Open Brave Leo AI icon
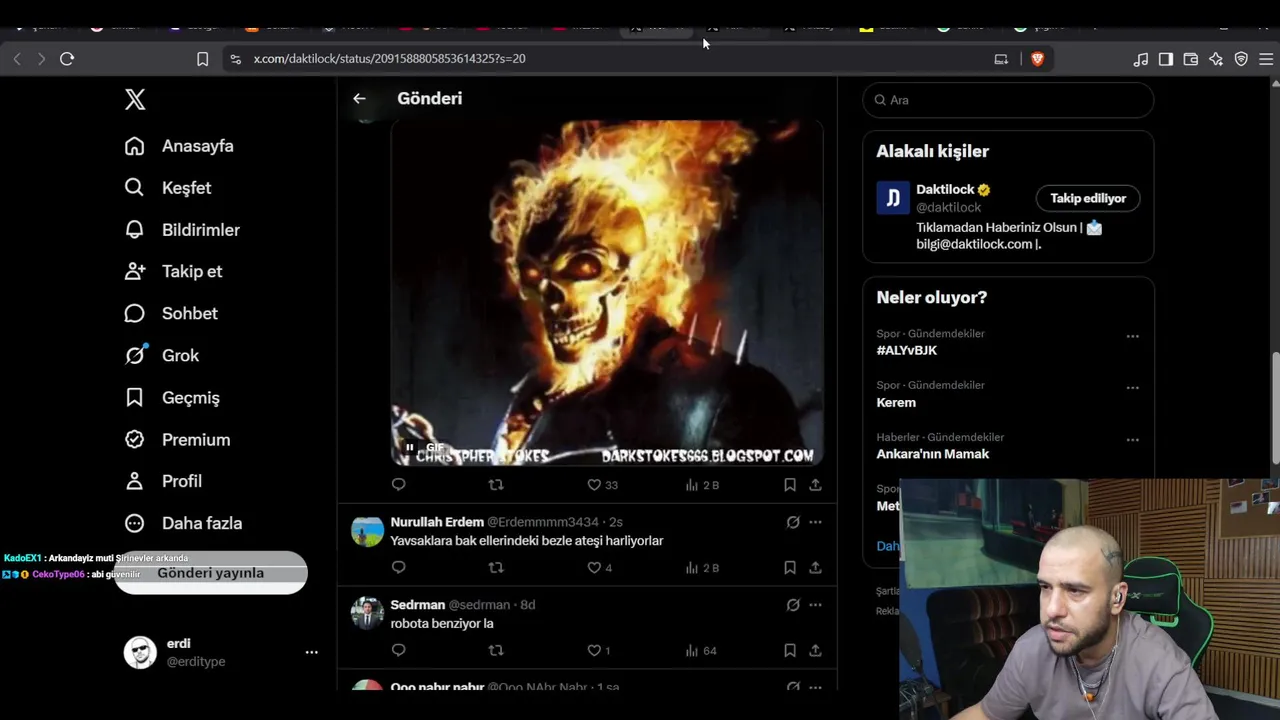The image size is (1280, 720). point(1216,59)
